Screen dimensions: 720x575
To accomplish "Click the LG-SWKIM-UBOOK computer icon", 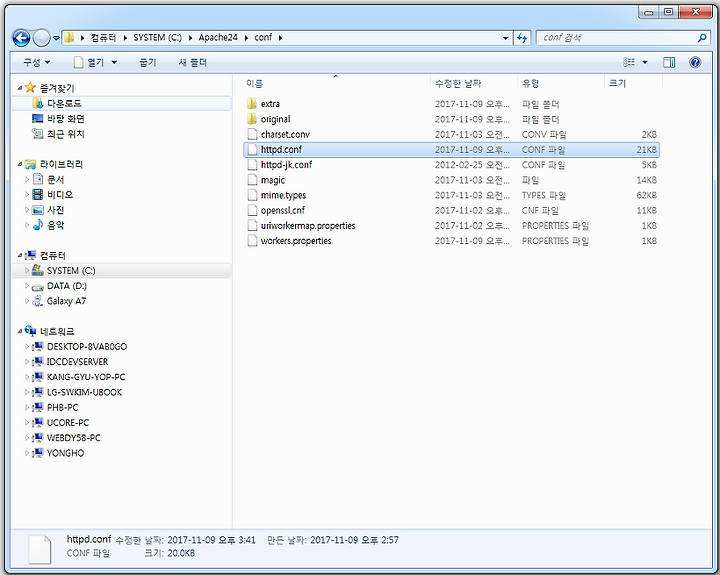I will tap(38, 392).
